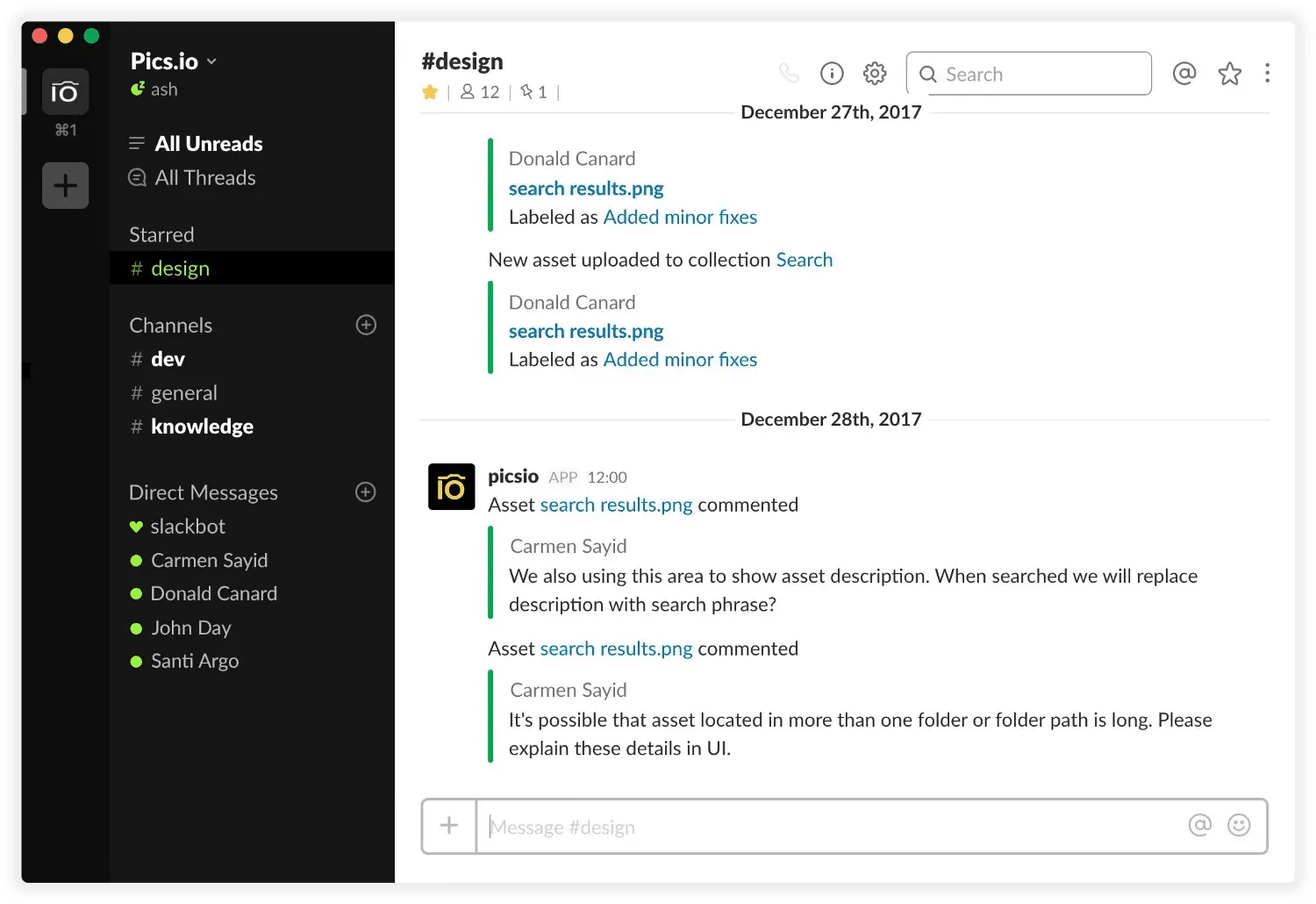Attach a file with message plus button

(x=449, y=825)
